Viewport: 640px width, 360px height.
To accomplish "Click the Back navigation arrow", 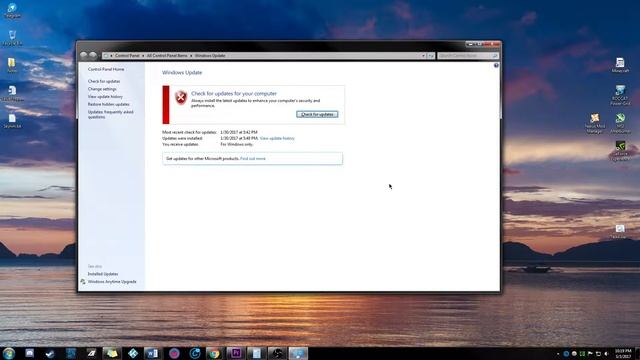I will coord(84,55).
